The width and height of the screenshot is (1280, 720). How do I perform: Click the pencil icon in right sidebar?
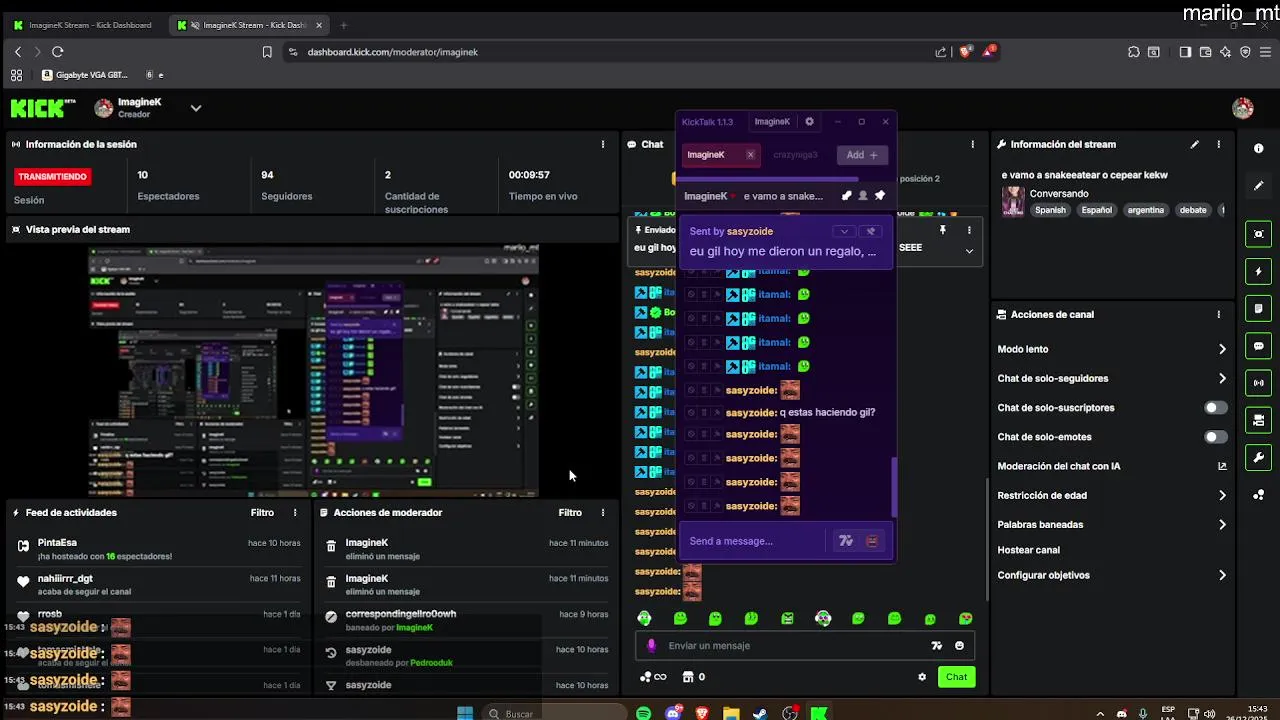1258,186
